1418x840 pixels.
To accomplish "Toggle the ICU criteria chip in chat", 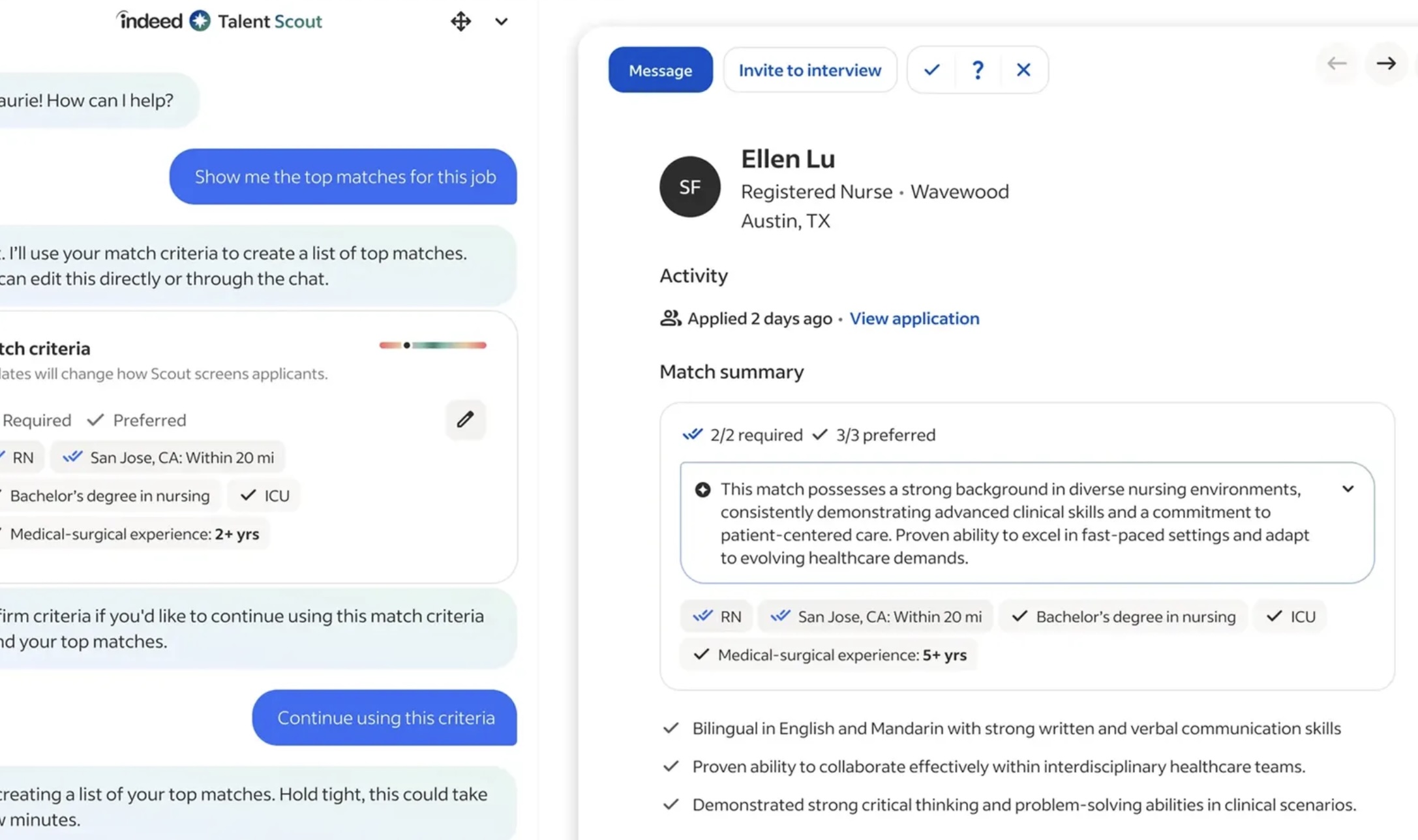I will click(264, 496).
